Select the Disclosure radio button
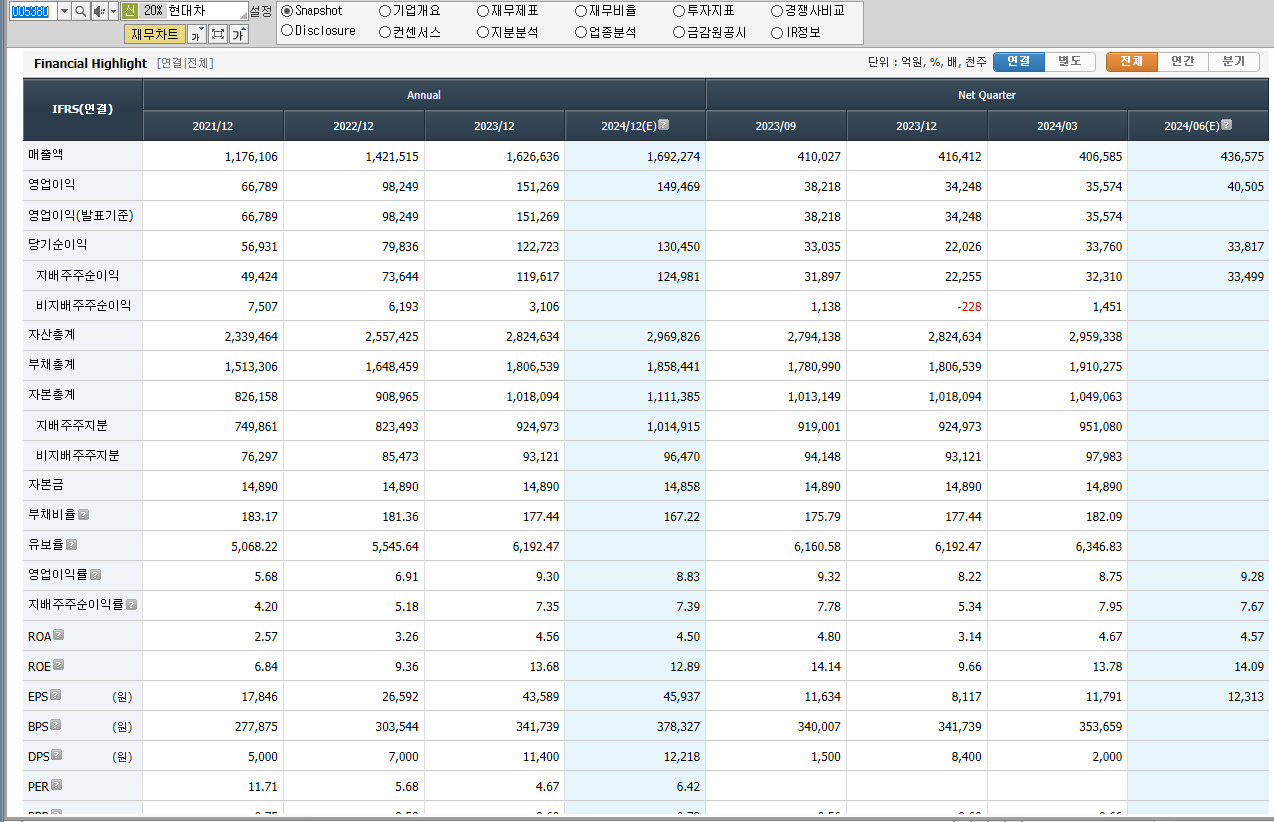The width and height of the screenshot is (1274, 822). pos(287,31)
